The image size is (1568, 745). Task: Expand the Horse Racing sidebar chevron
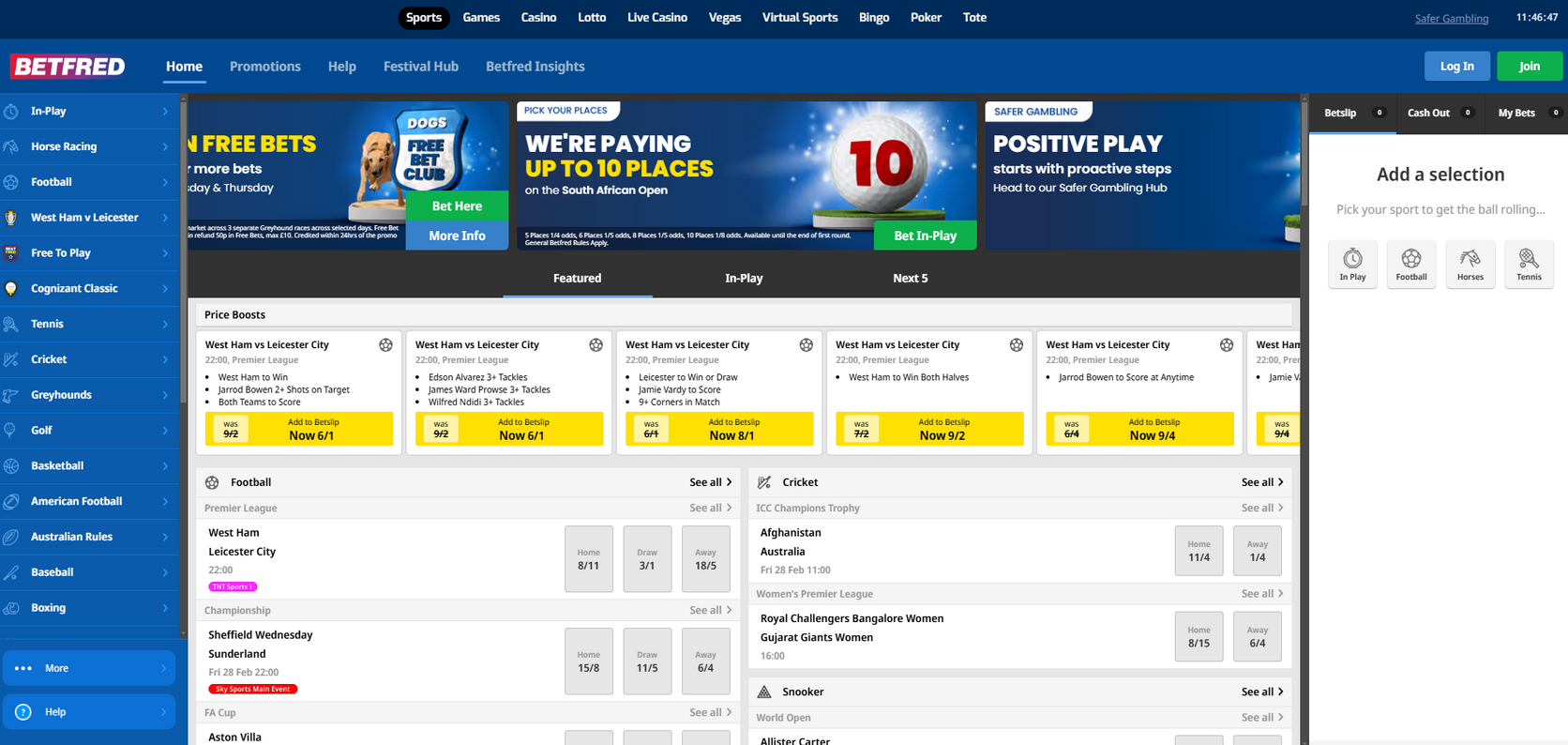click(x=165, y=147)
